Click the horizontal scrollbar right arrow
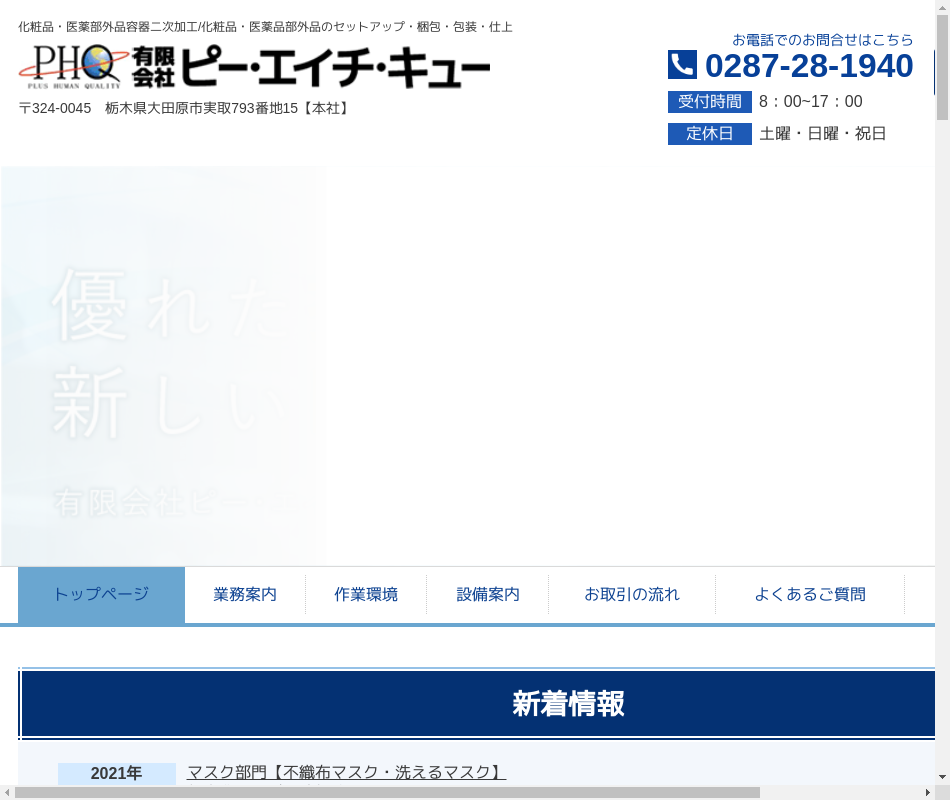This screenshot has height=800, width=950. pos(927,792)
